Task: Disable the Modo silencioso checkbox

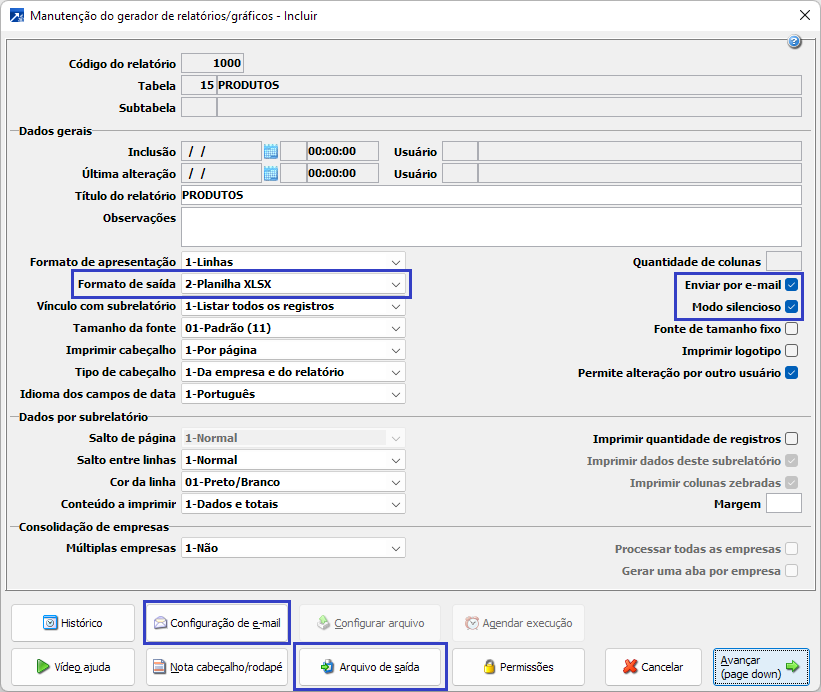Action: pyautogui.click(x=792, y=307)
